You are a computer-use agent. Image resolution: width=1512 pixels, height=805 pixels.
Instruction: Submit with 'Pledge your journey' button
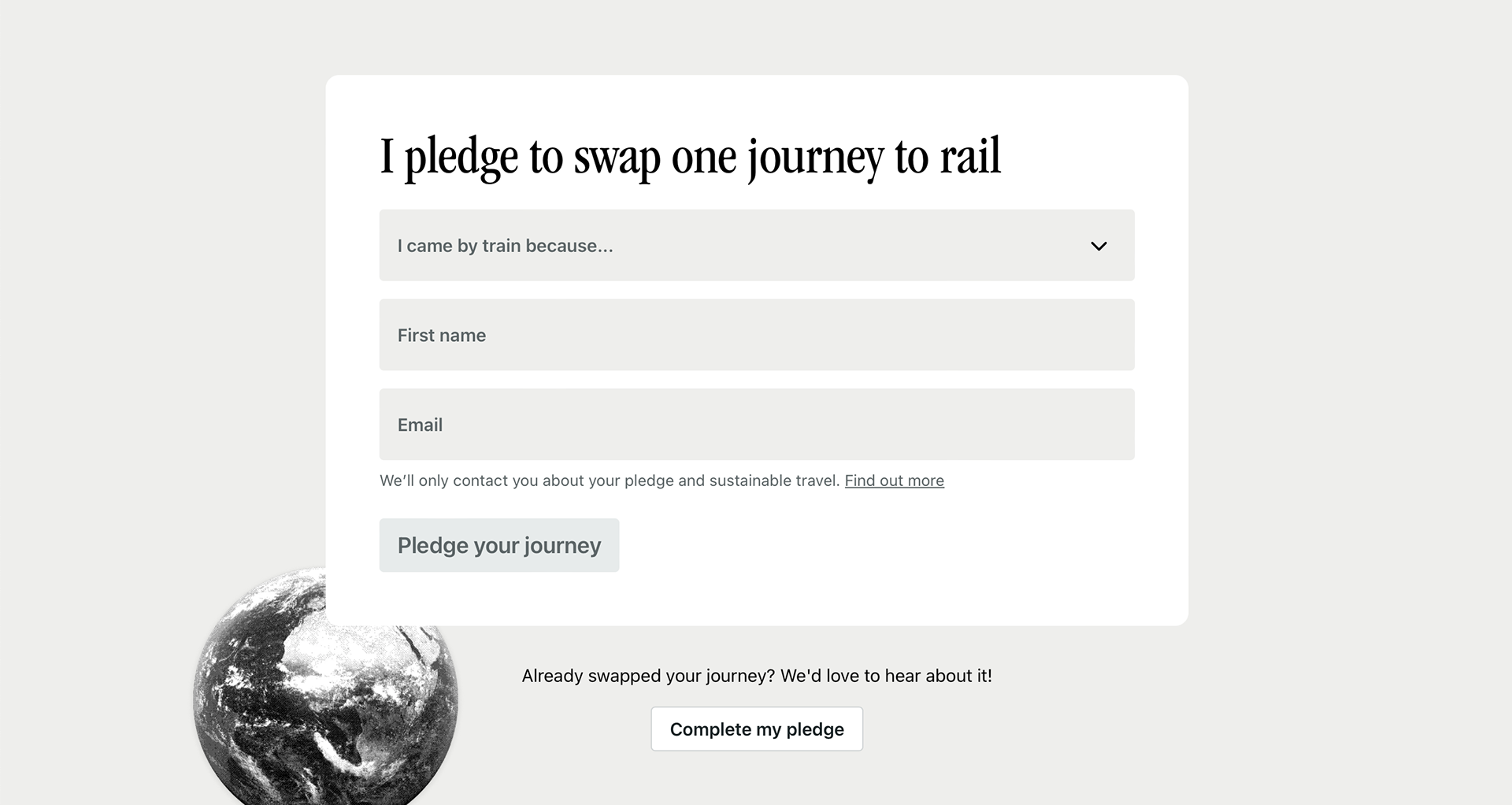tap(499, 545)
